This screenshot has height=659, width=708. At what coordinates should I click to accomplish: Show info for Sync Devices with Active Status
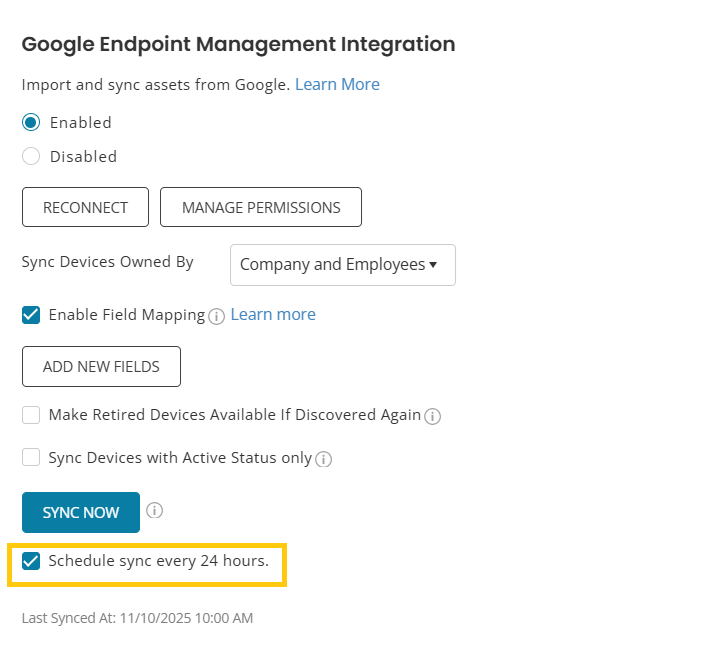323,460
